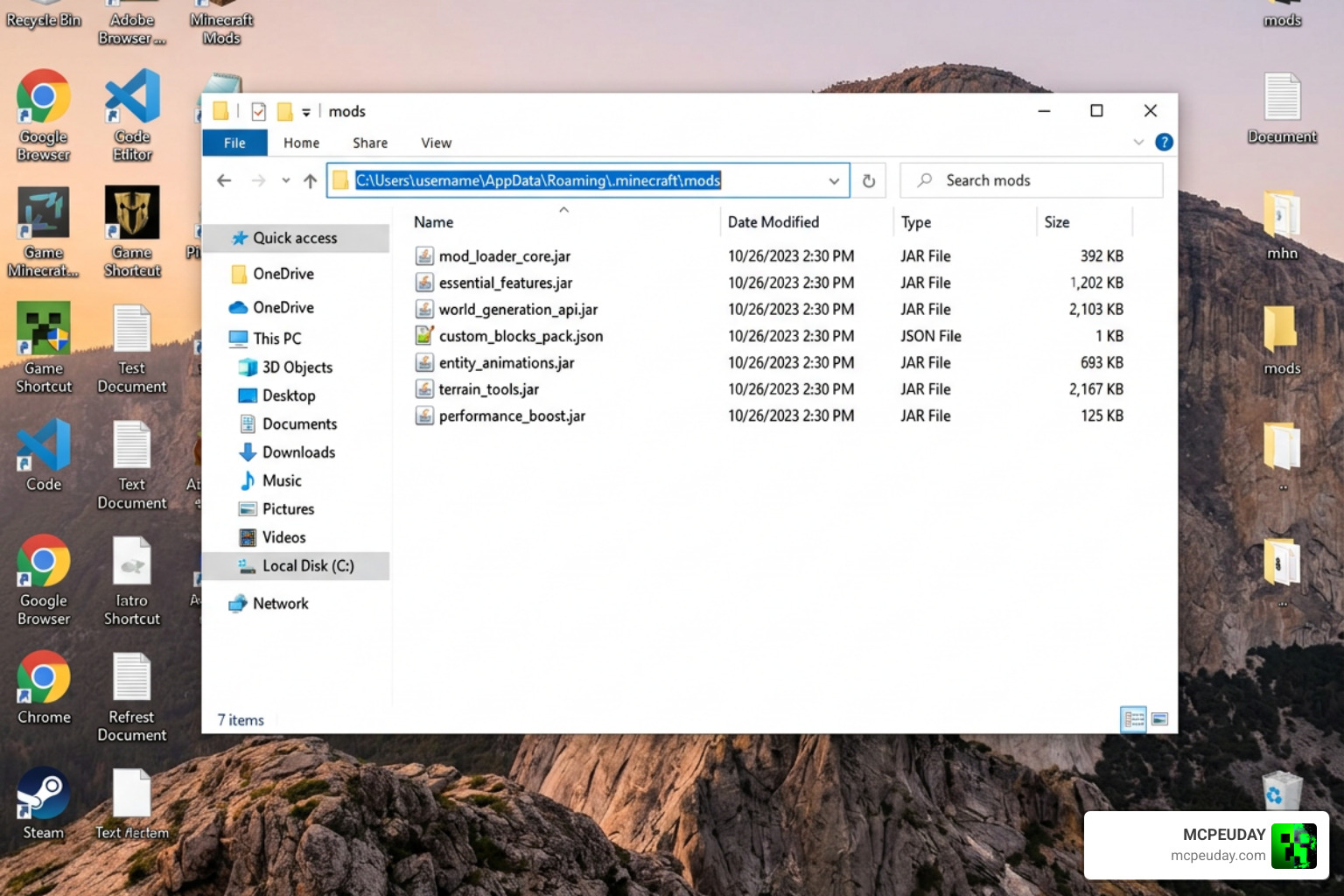Sort by Size column header
Image resolution: width=1344 pixels, height=896 pixels.
pyautogui.click(x=1057, y=222)
